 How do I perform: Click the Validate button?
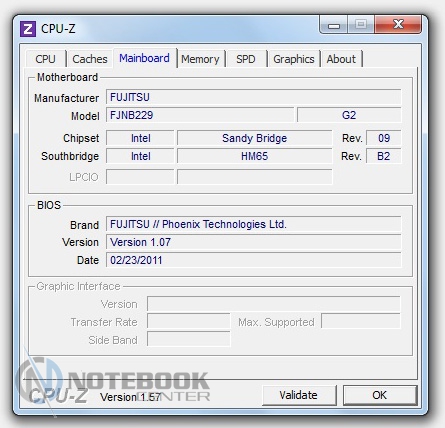tap(299, 395)
